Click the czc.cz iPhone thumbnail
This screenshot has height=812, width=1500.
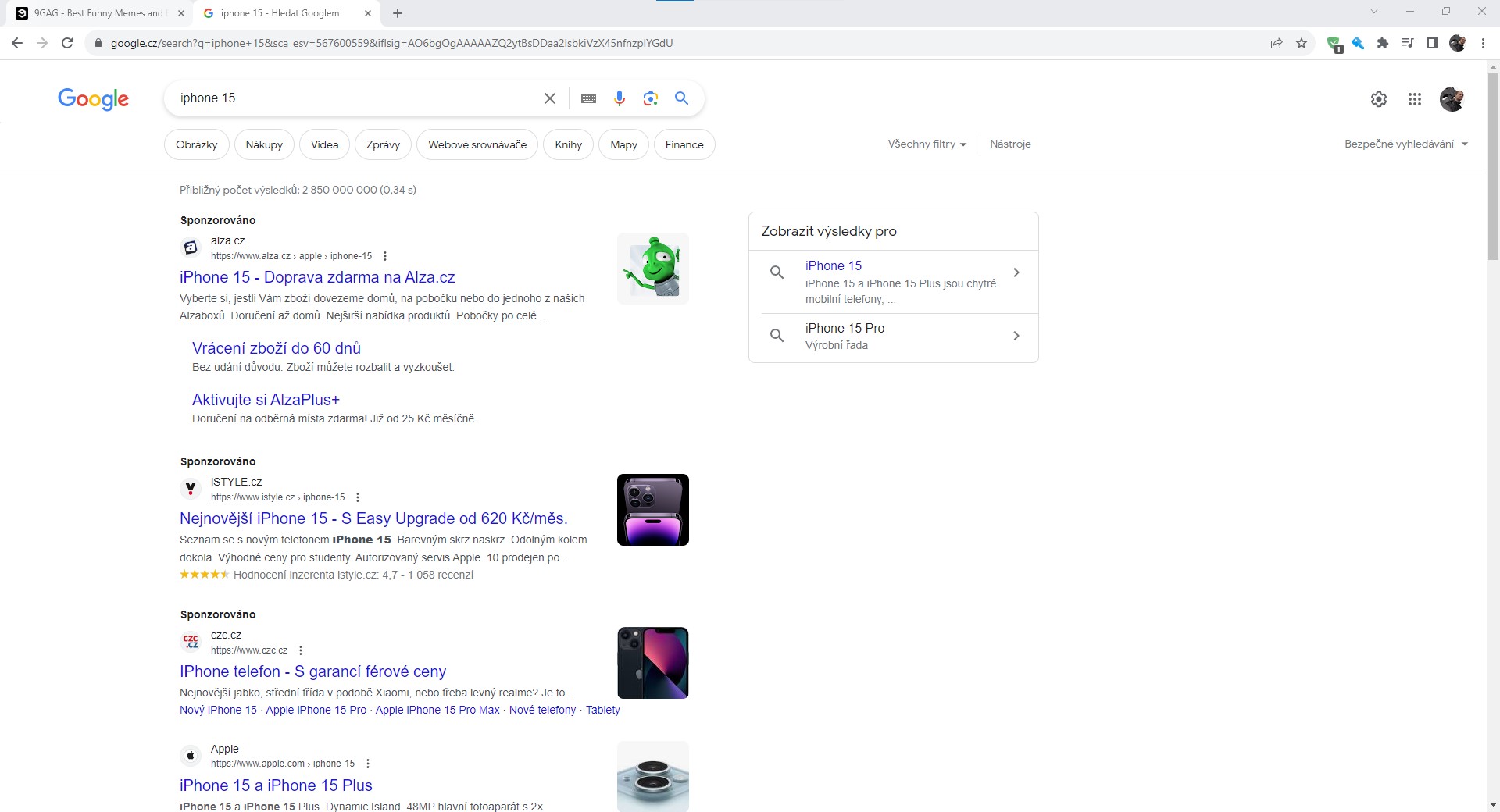coord(653,663)
